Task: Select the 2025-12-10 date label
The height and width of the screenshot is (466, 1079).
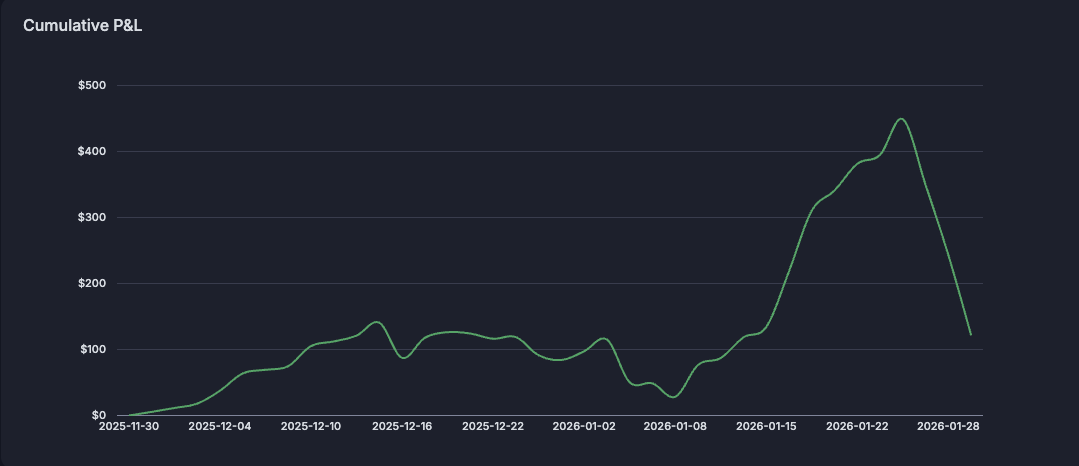Action: click(310, 426)
